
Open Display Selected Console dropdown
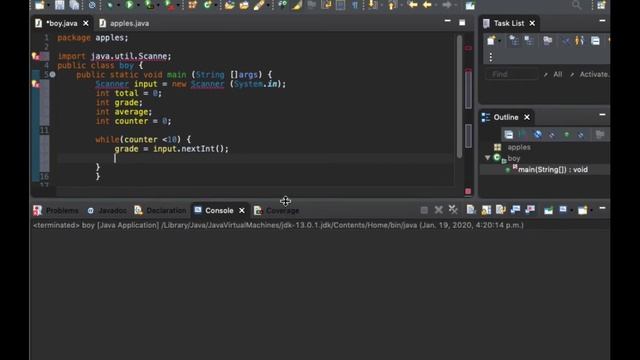point(572,210)
